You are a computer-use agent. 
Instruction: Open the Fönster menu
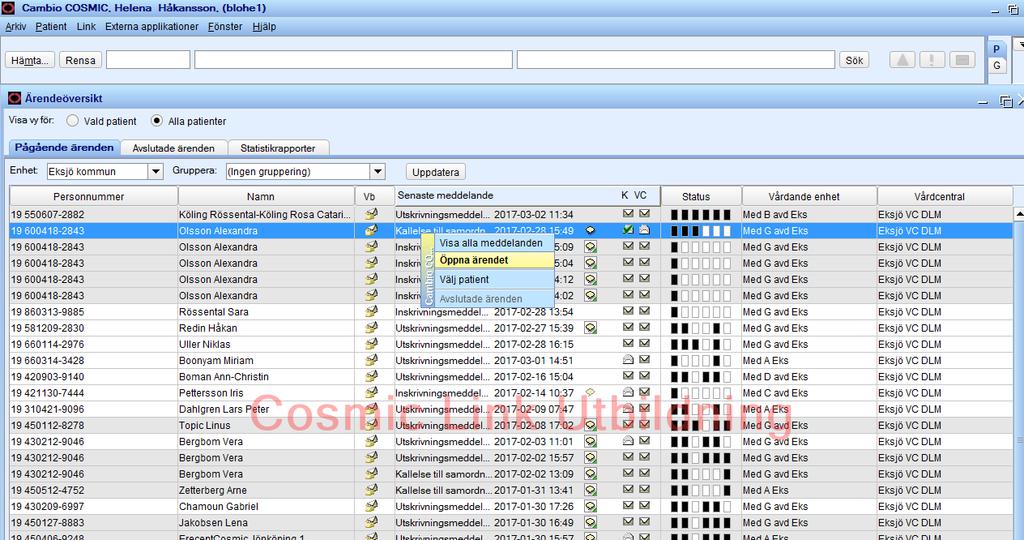(x=225, y=27)
